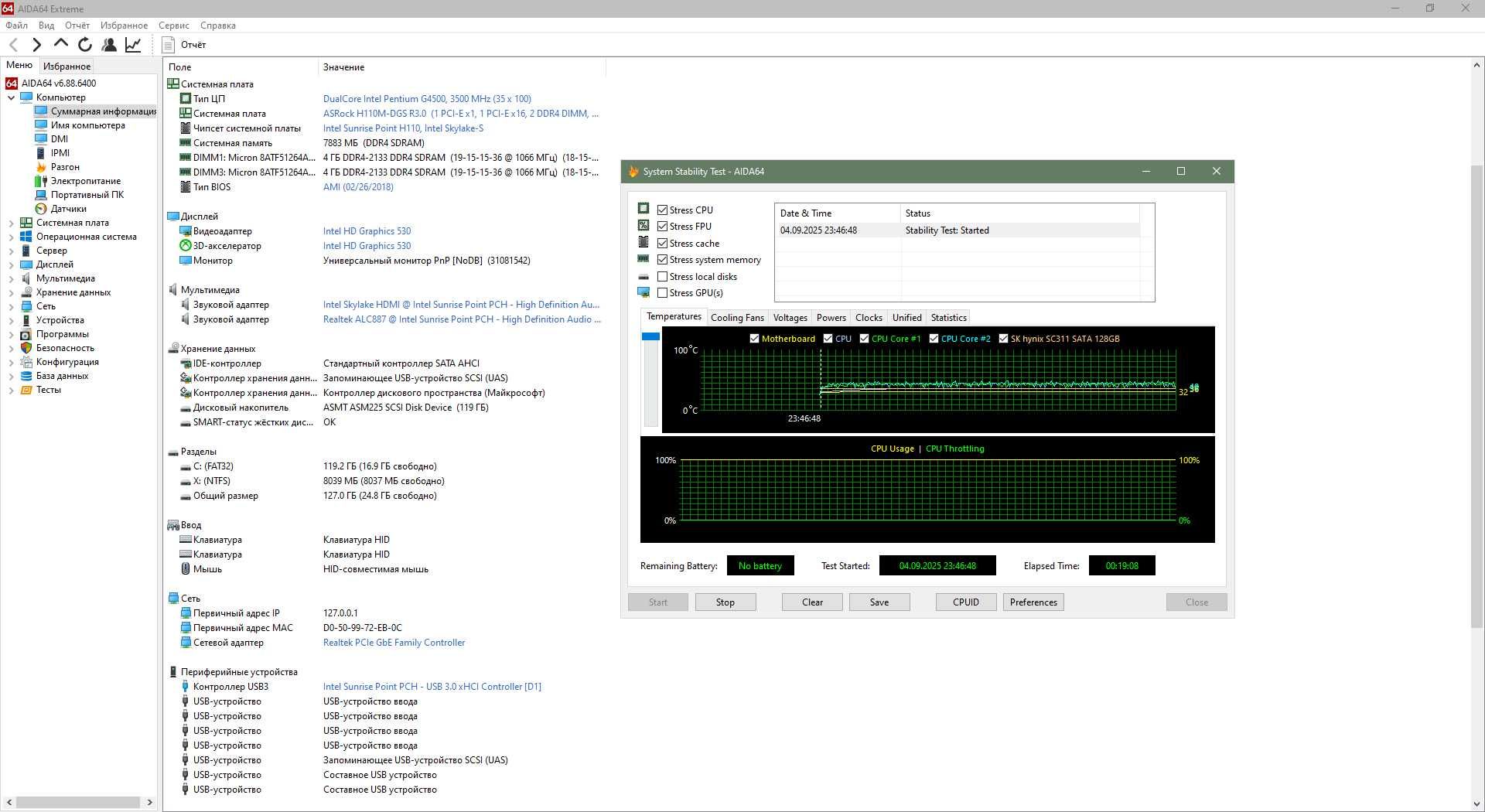Viewport: 1485px width, 812px height.
Task: Click the Refresh icon in toolbar
Action: point(85,45)
